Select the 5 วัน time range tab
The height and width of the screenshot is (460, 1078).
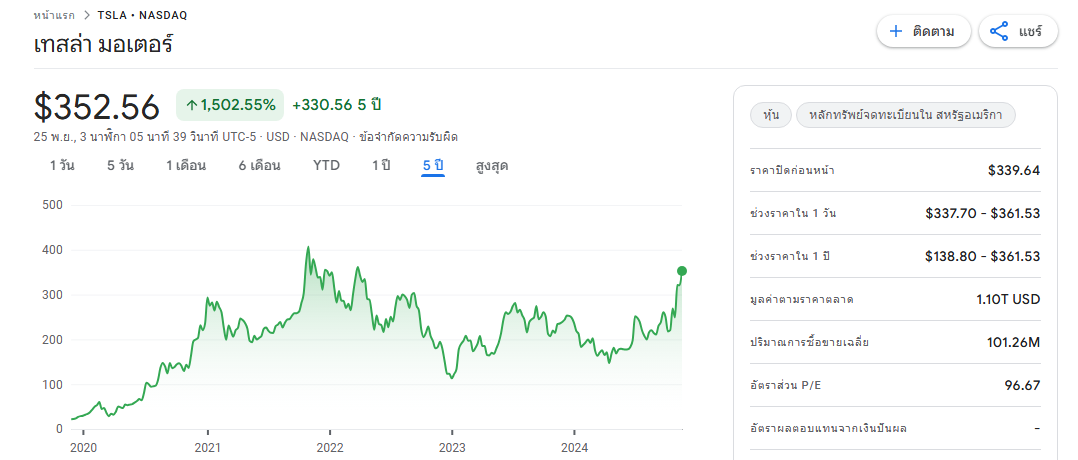120,166
